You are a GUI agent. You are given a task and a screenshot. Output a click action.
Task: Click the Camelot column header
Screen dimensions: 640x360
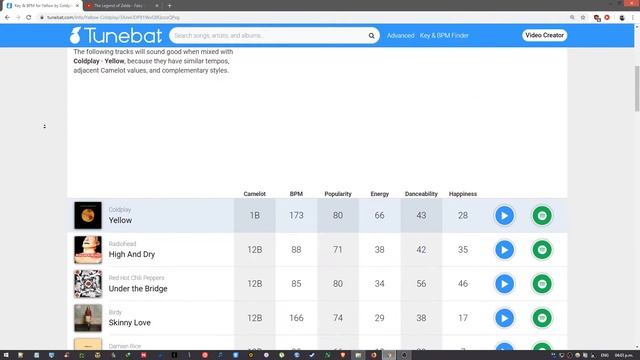(x=255, y=194)
